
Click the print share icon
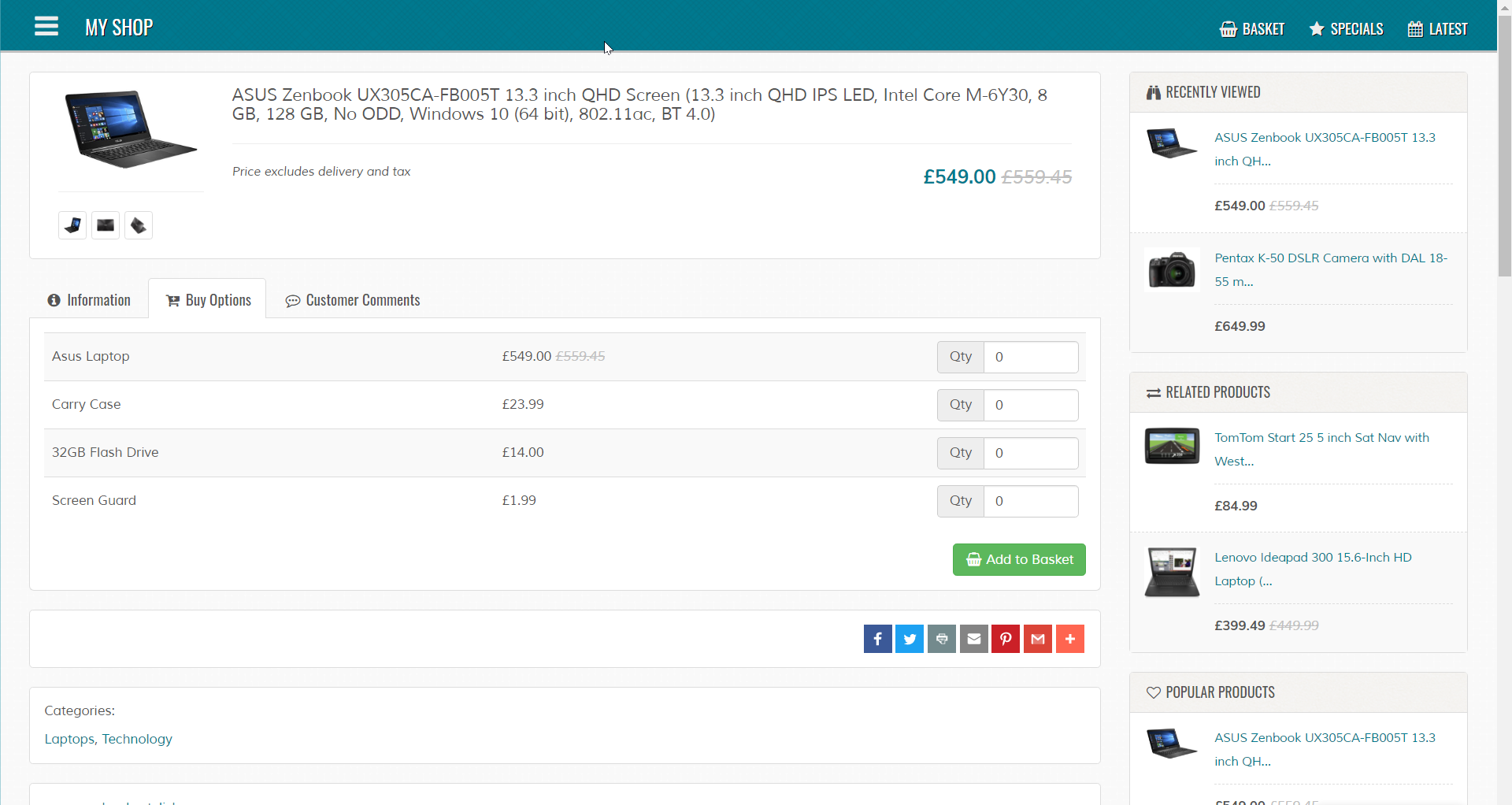(x=942, y=639)
